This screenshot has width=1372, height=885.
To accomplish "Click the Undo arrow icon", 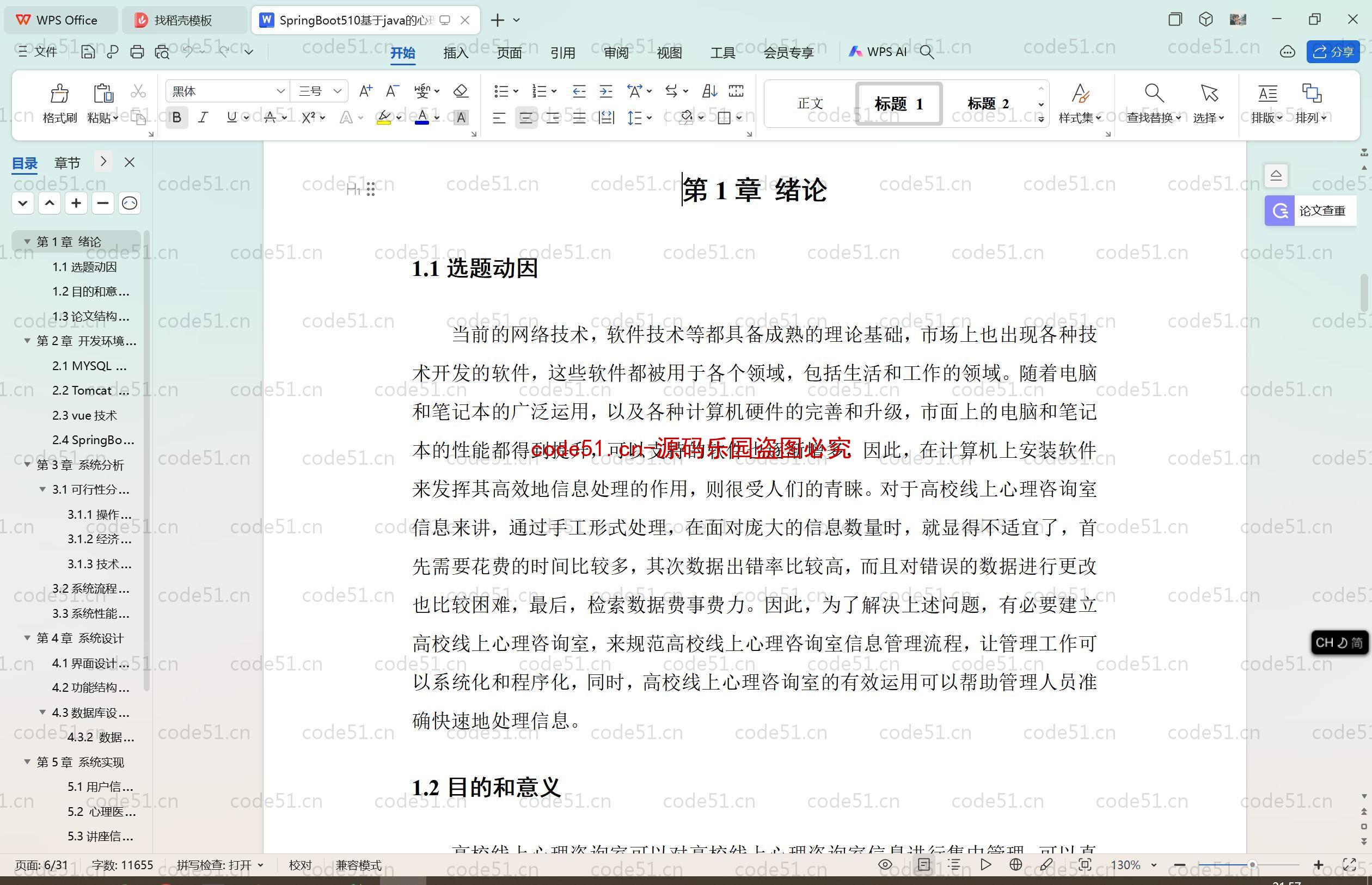I will [187, 52].
